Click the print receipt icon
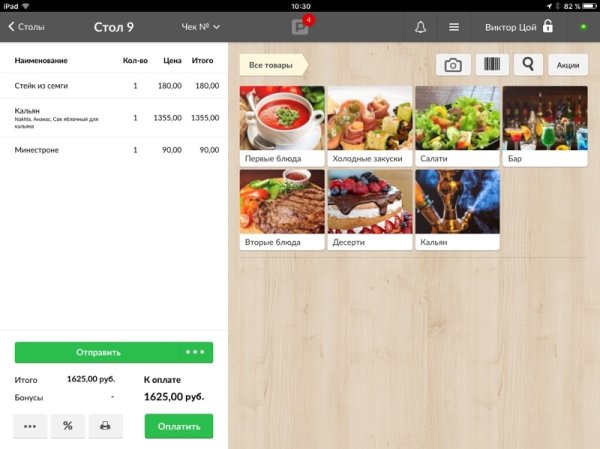Viewport: 600px width, 449px height. pyautogui.click(x=105, y=426)
